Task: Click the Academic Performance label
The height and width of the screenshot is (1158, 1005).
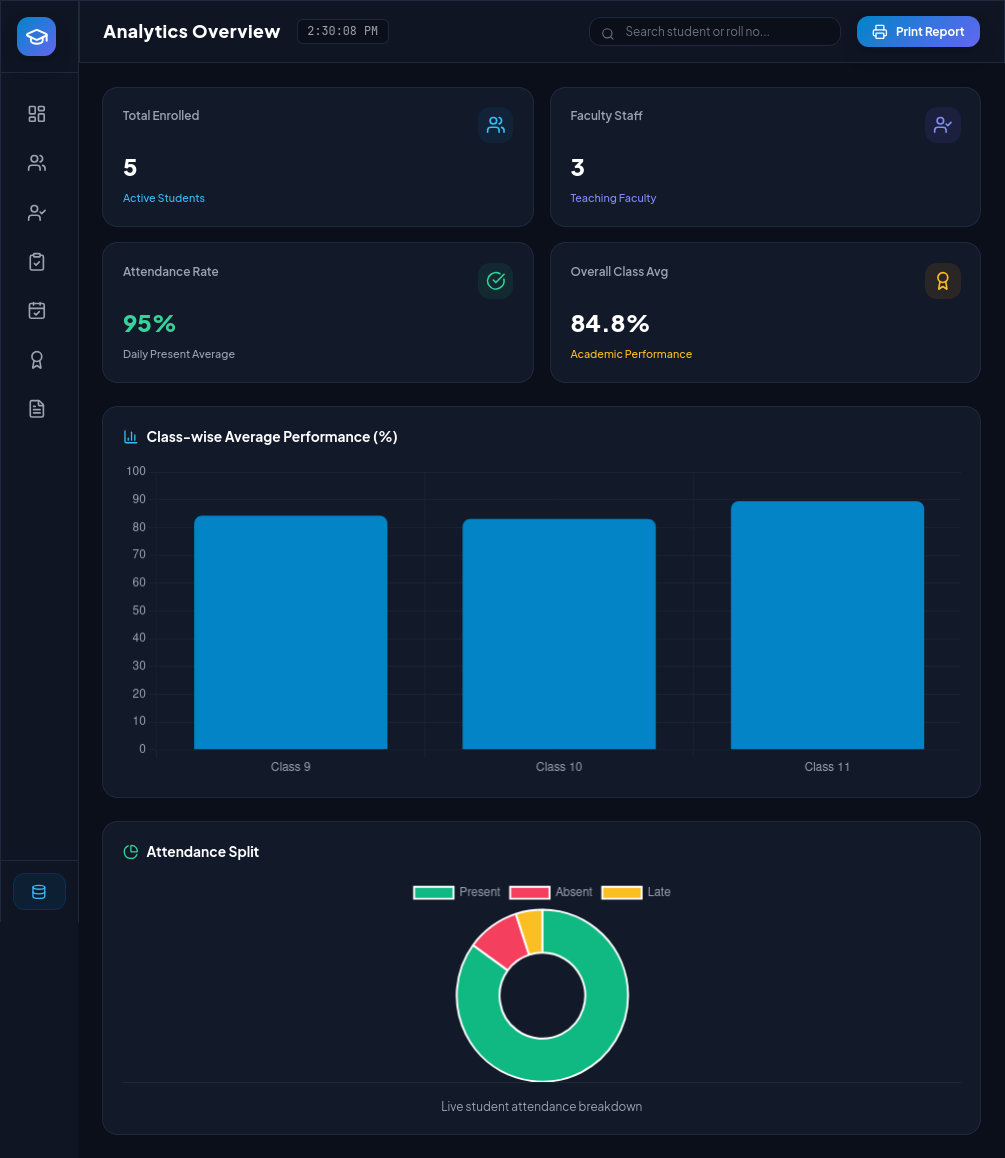Action: (631, 354)
